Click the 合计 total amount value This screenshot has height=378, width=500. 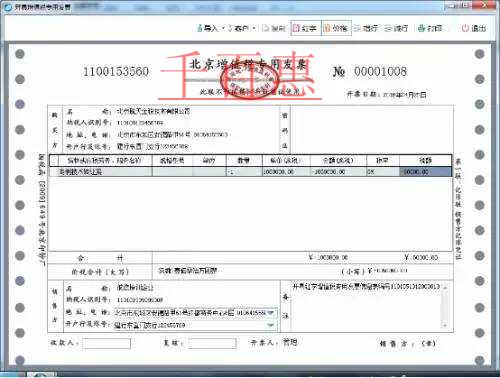(x=328, y=257)
